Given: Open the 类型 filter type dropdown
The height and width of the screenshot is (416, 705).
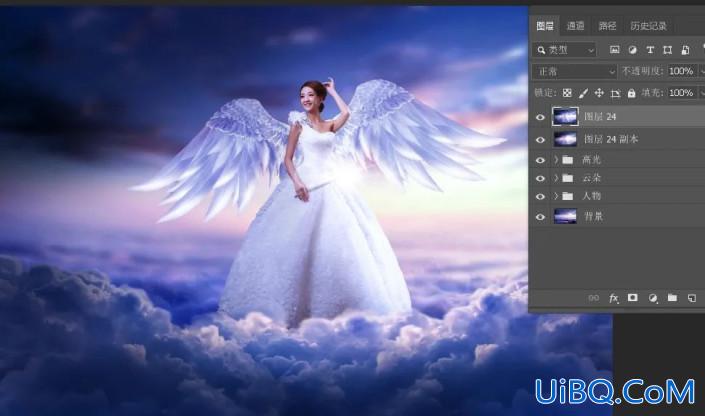Looking at the screenshot, I should tap(565, 50).
